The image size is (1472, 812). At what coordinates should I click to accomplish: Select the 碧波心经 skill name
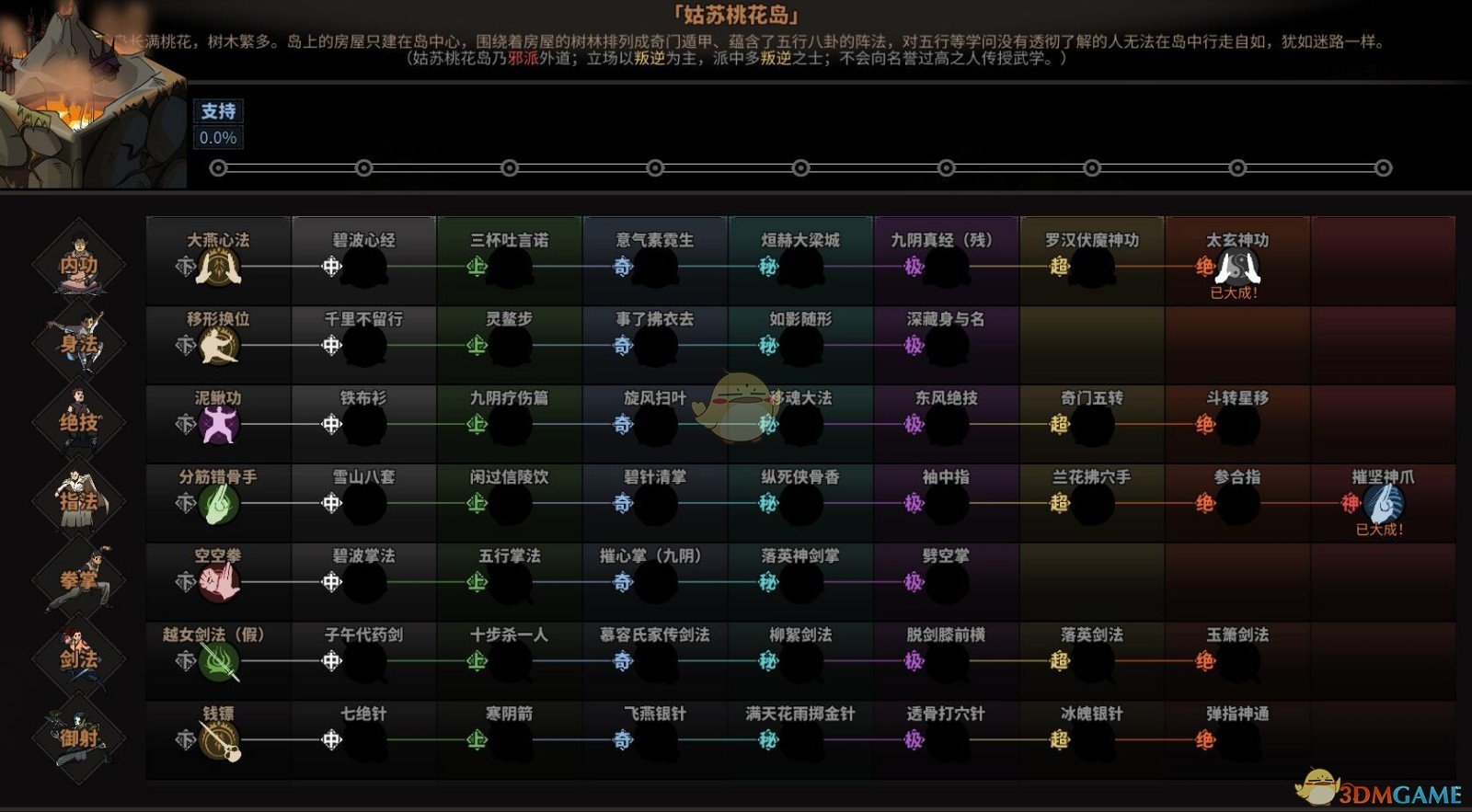tap(364, 240)
